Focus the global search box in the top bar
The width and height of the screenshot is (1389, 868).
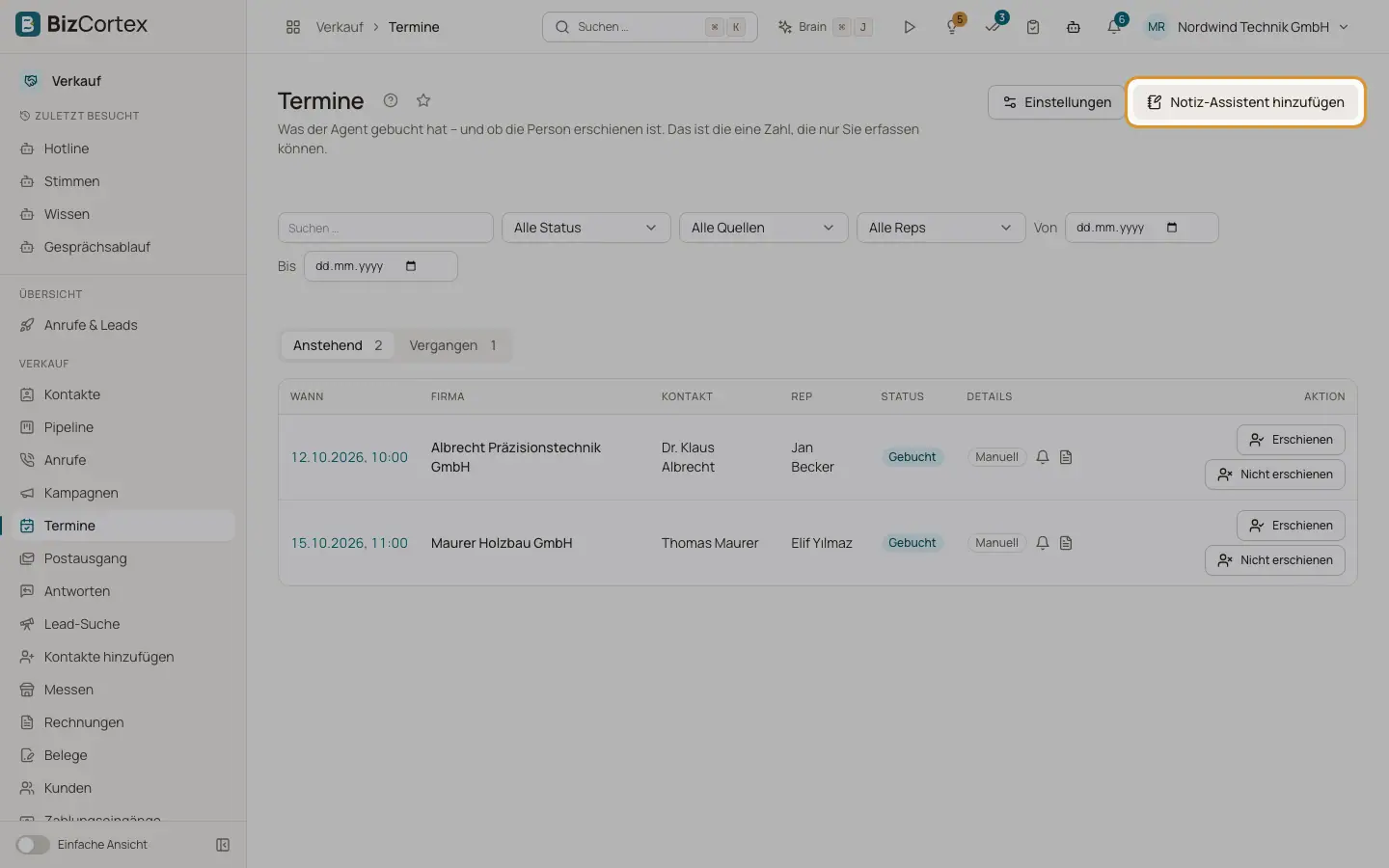[650, 27]
